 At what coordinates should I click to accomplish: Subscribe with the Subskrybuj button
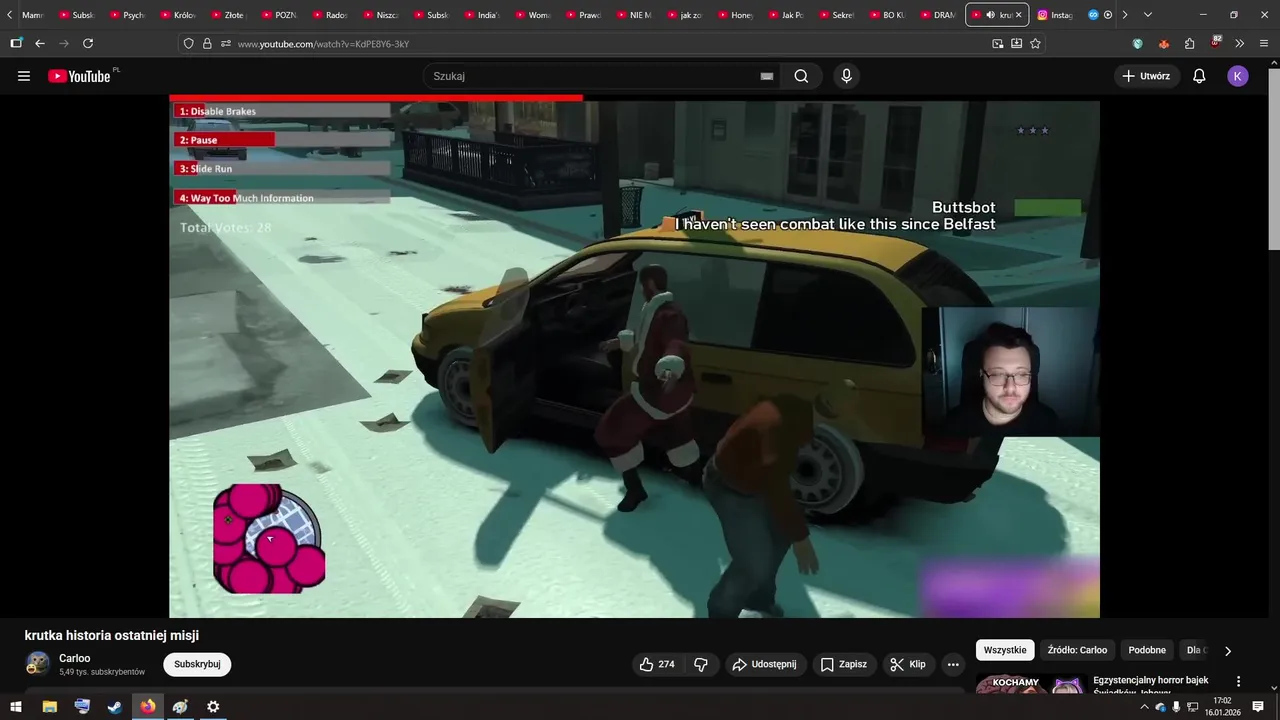[x=197, y=664]
